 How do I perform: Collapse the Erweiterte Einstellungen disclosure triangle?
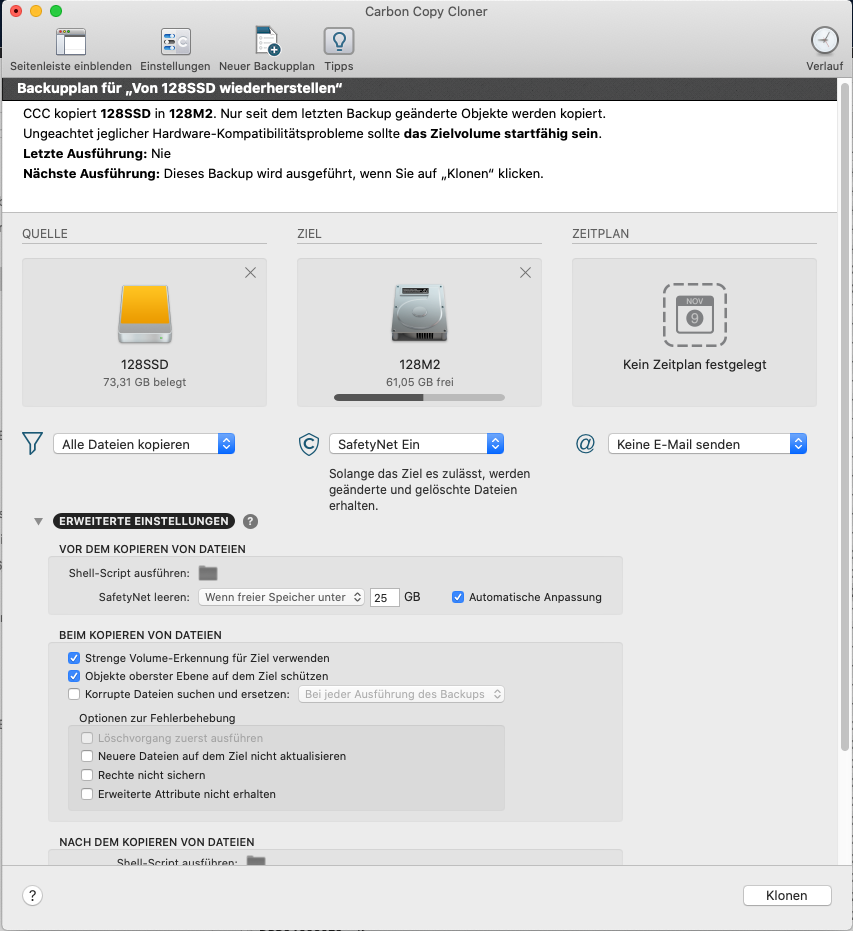point(39,521)
